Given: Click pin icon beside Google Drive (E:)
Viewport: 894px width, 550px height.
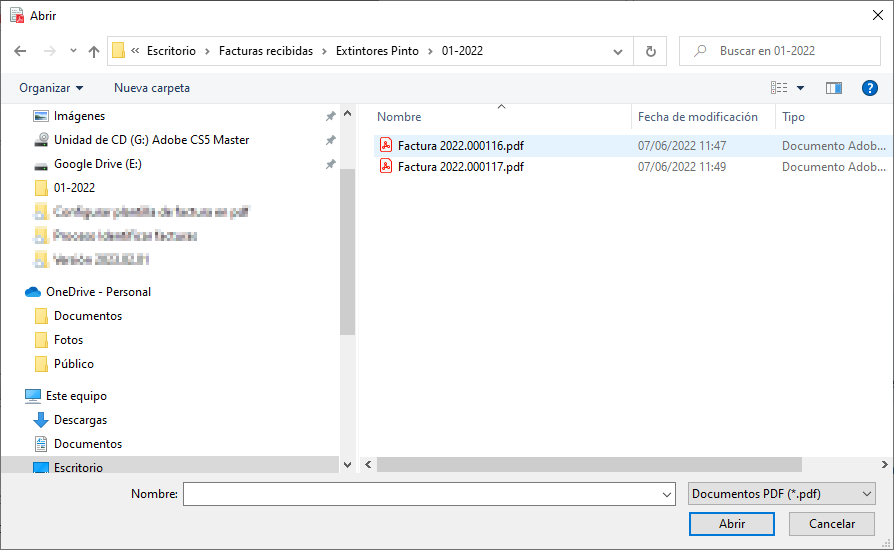Looking at the screenshot, I should (330, 164).
